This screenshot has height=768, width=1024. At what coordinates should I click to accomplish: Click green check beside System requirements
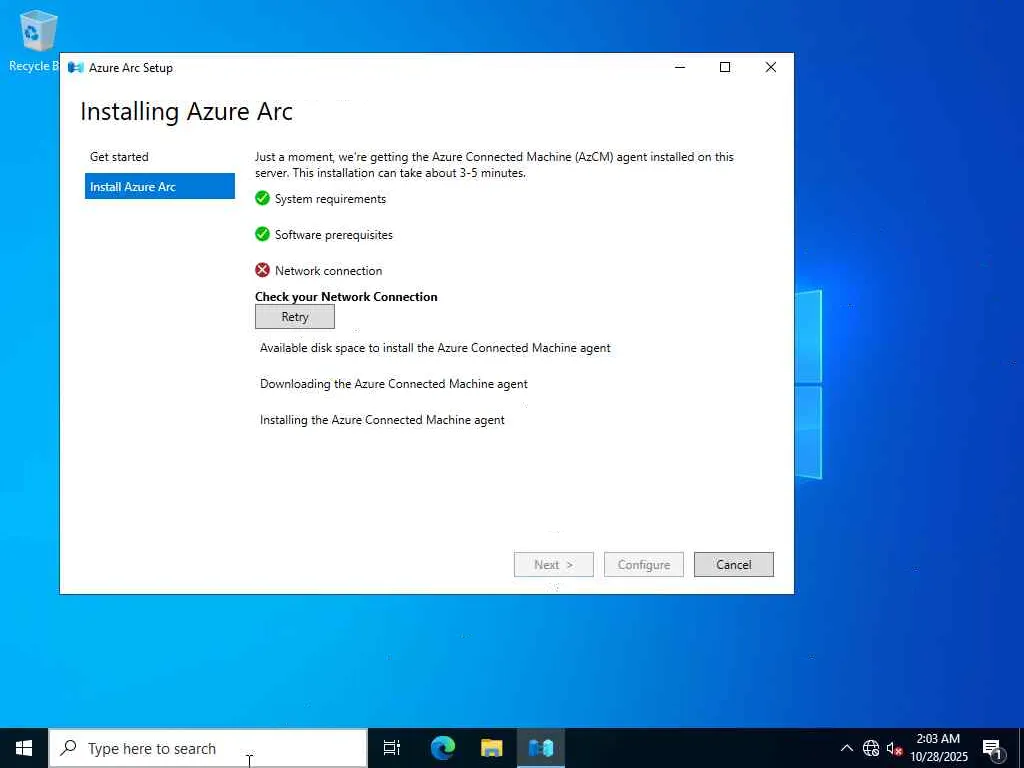click(x=263, y=198)
